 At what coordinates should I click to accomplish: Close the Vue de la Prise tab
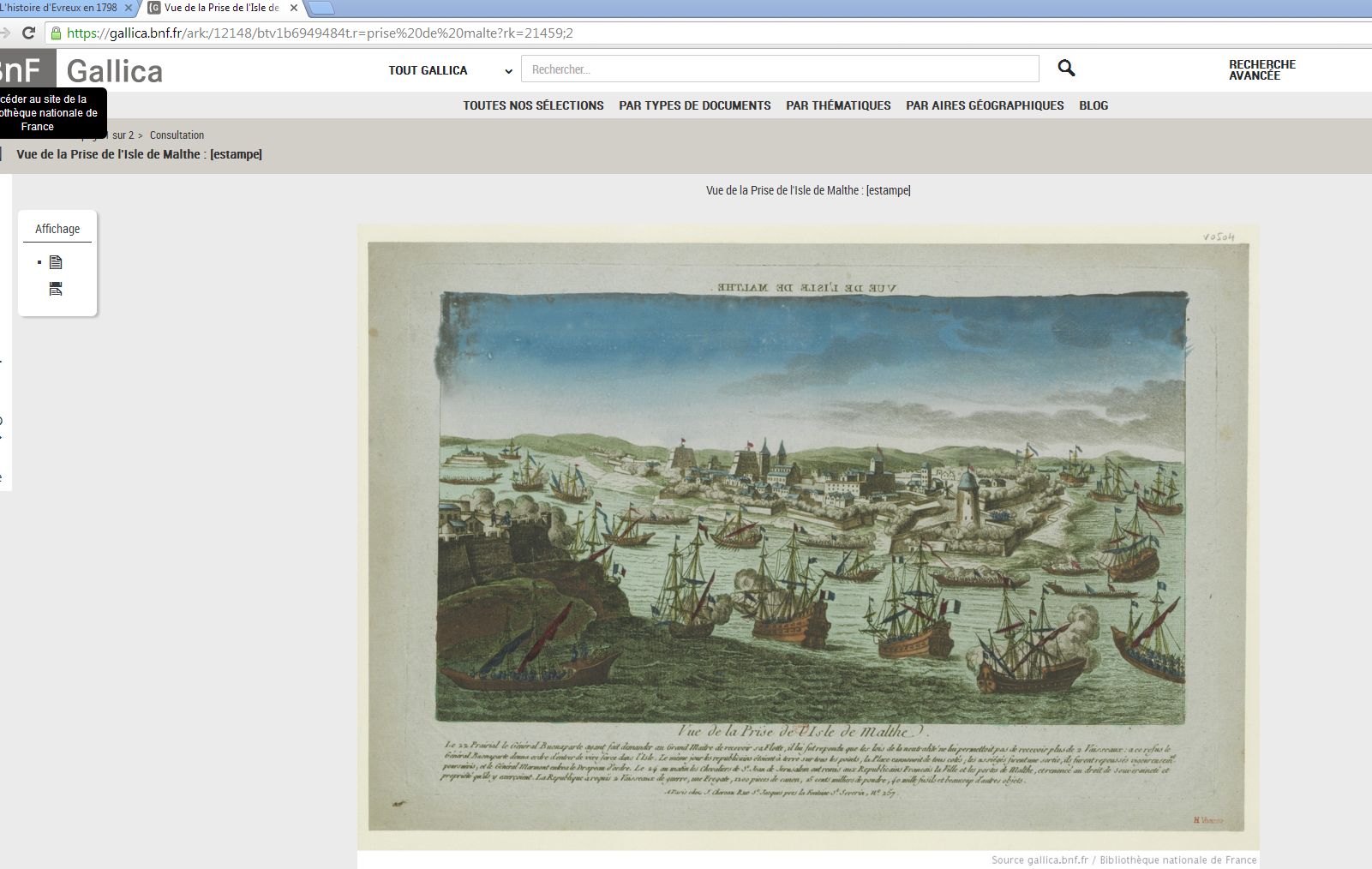[x=294, y=8]
